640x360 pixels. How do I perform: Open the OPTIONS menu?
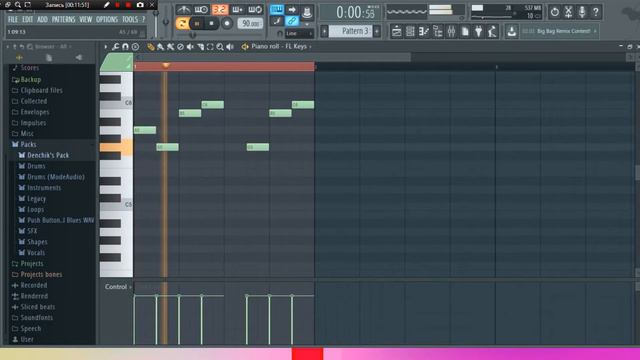click(107, 20)
